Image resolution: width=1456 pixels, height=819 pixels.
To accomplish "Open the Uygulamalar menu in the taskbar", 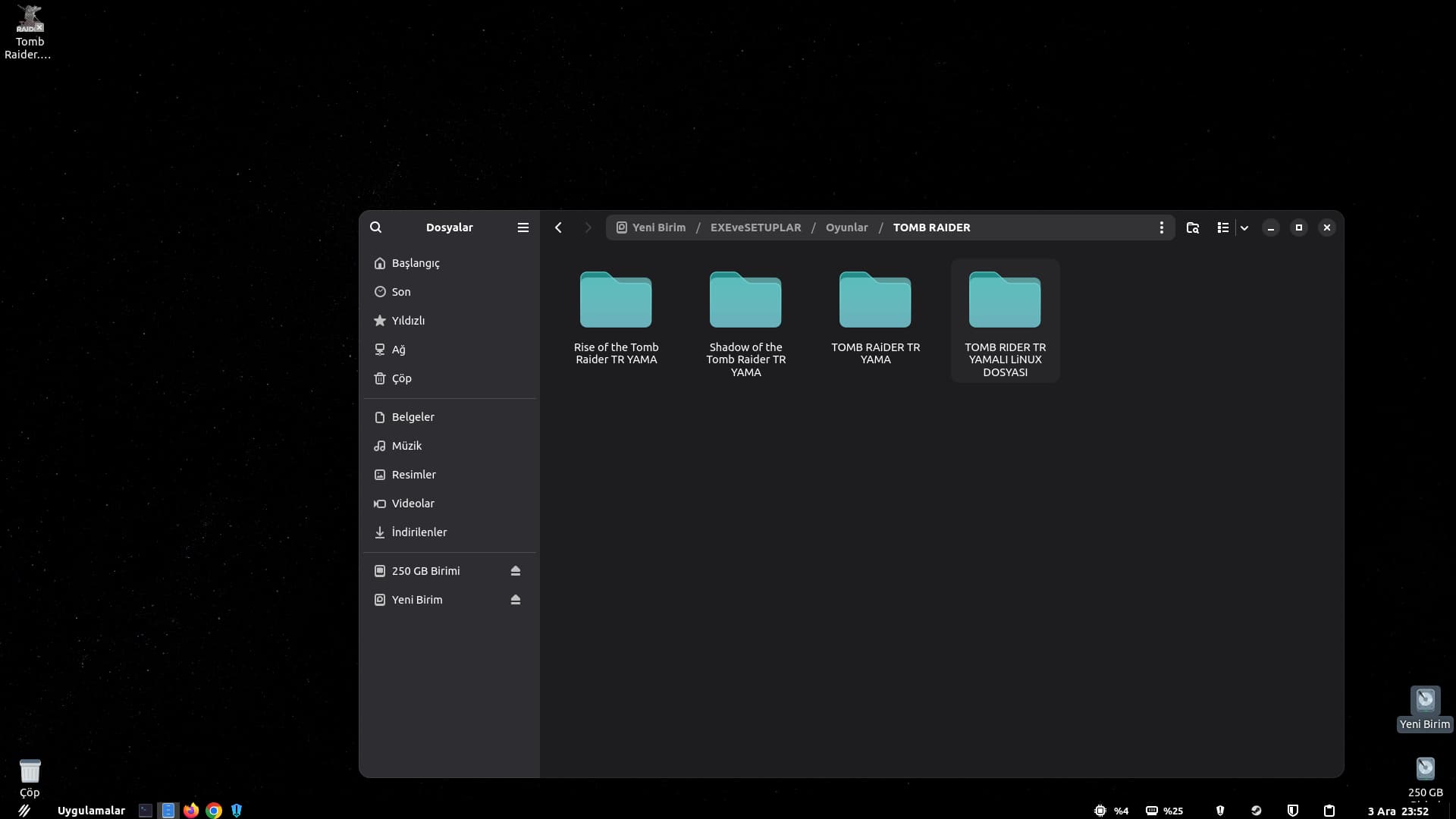I will (91, 811).
